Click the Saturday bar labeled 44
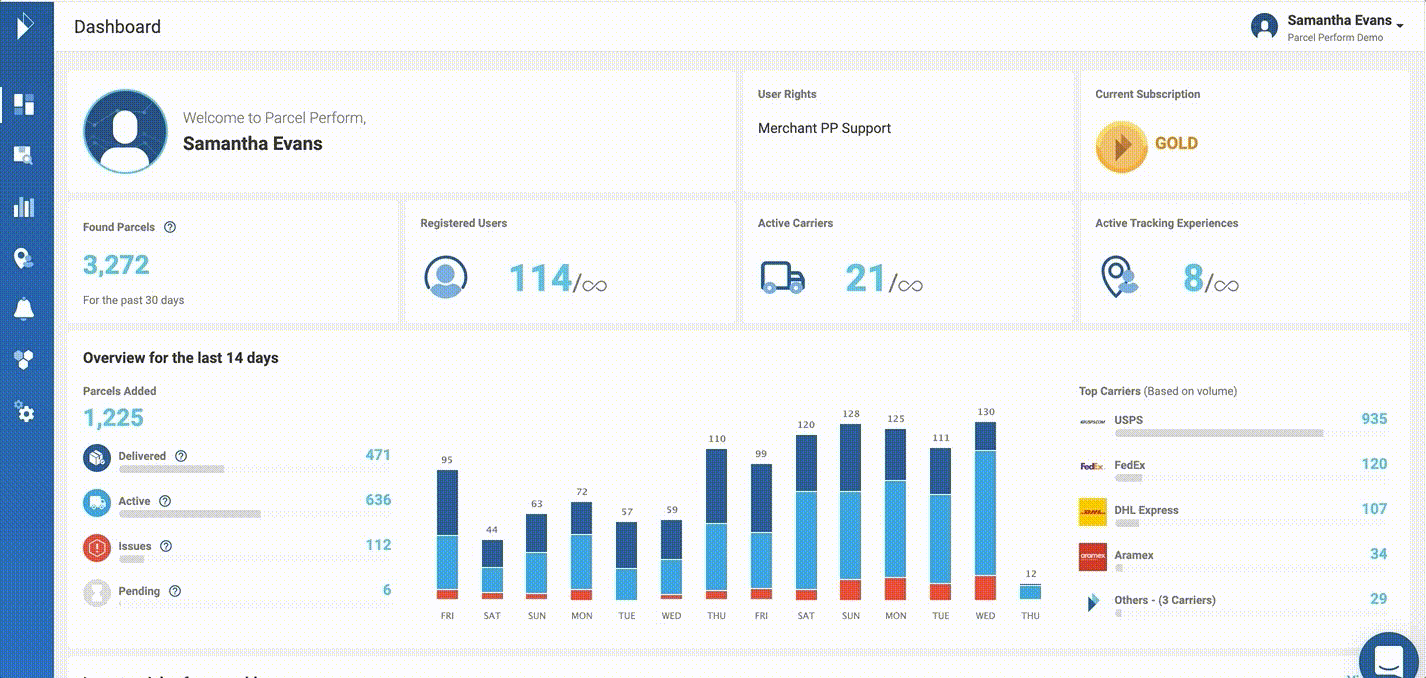 tap(492, 570)
